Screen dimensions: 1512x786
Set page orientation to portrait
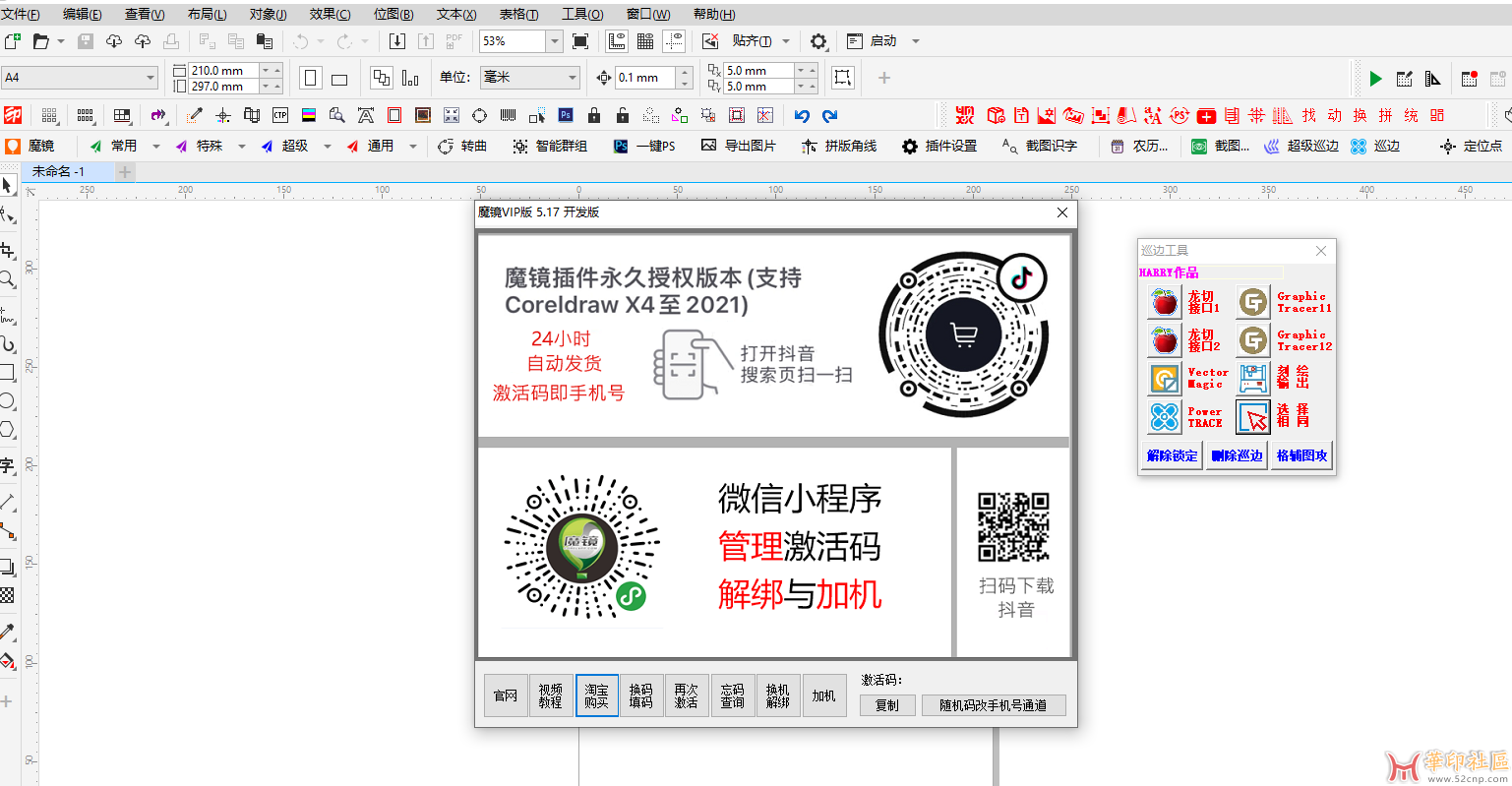[311, 78]
